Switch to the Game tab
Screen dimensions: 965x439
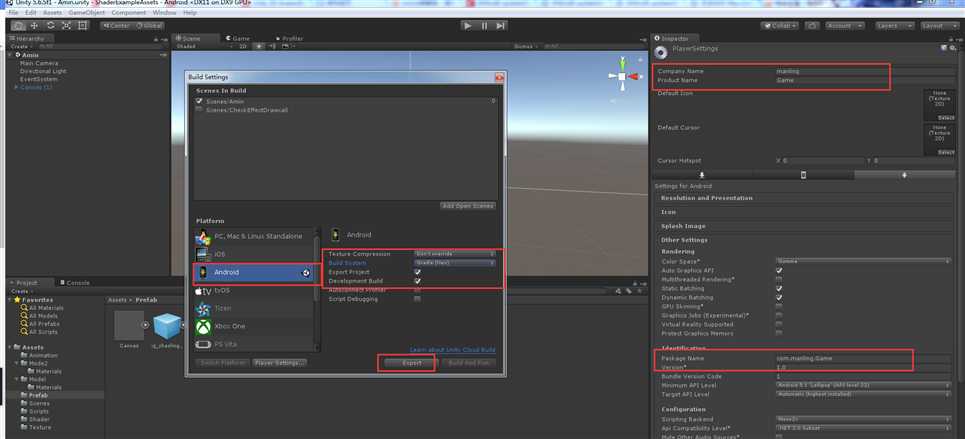239,38
